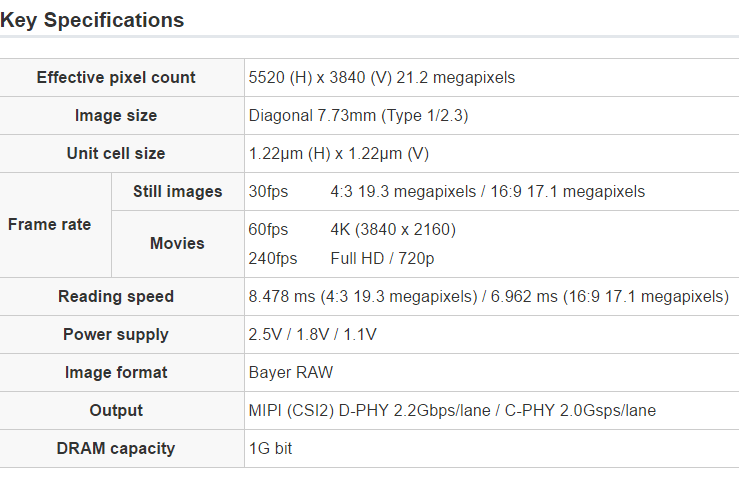
Task: Click the Image size row label
Action: (x=116, y=116)
